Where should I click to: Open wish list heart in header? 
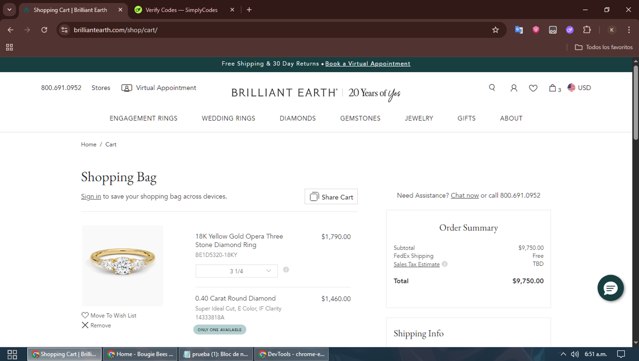pyautogui.click(x=533, y=88)
